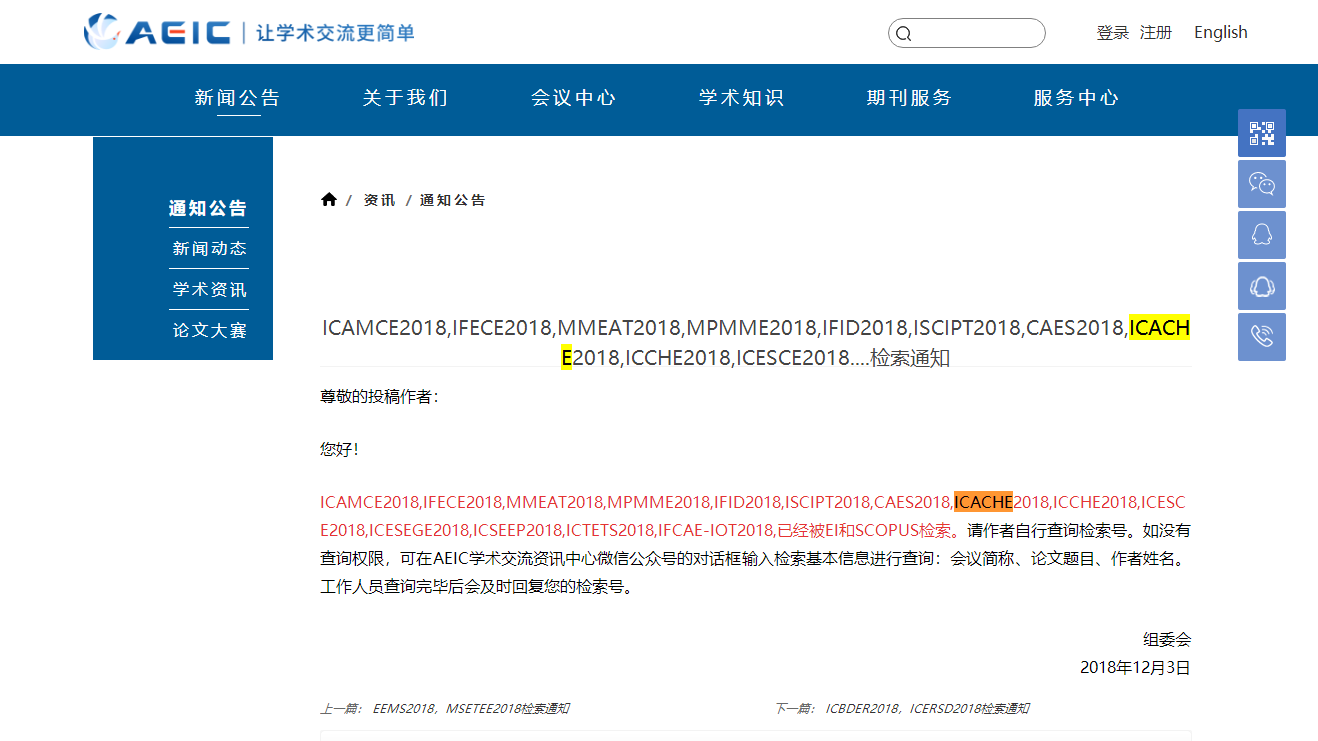Open the QQ penguin floating icon
1318x741 pixels.
click(x=1262, y=235)
